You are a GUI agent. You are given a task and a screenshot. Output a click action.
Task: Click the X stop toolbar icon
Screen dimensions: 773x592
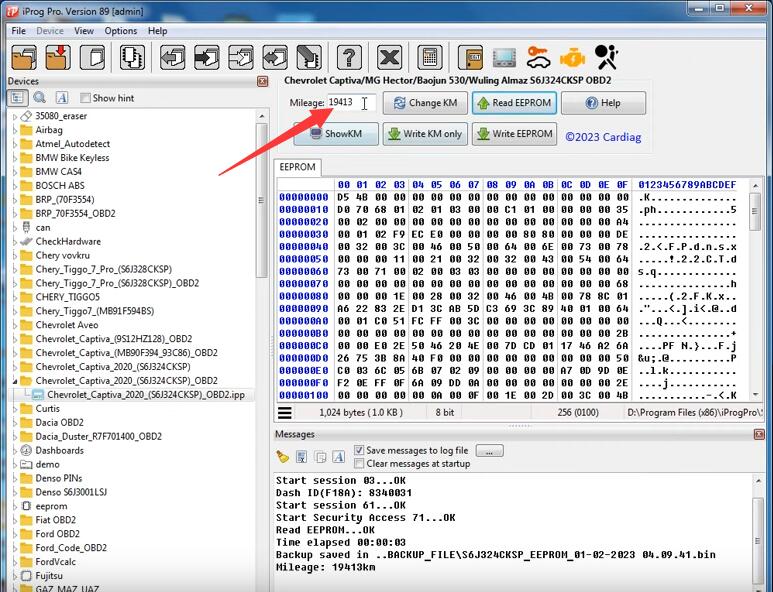point(389,57)
